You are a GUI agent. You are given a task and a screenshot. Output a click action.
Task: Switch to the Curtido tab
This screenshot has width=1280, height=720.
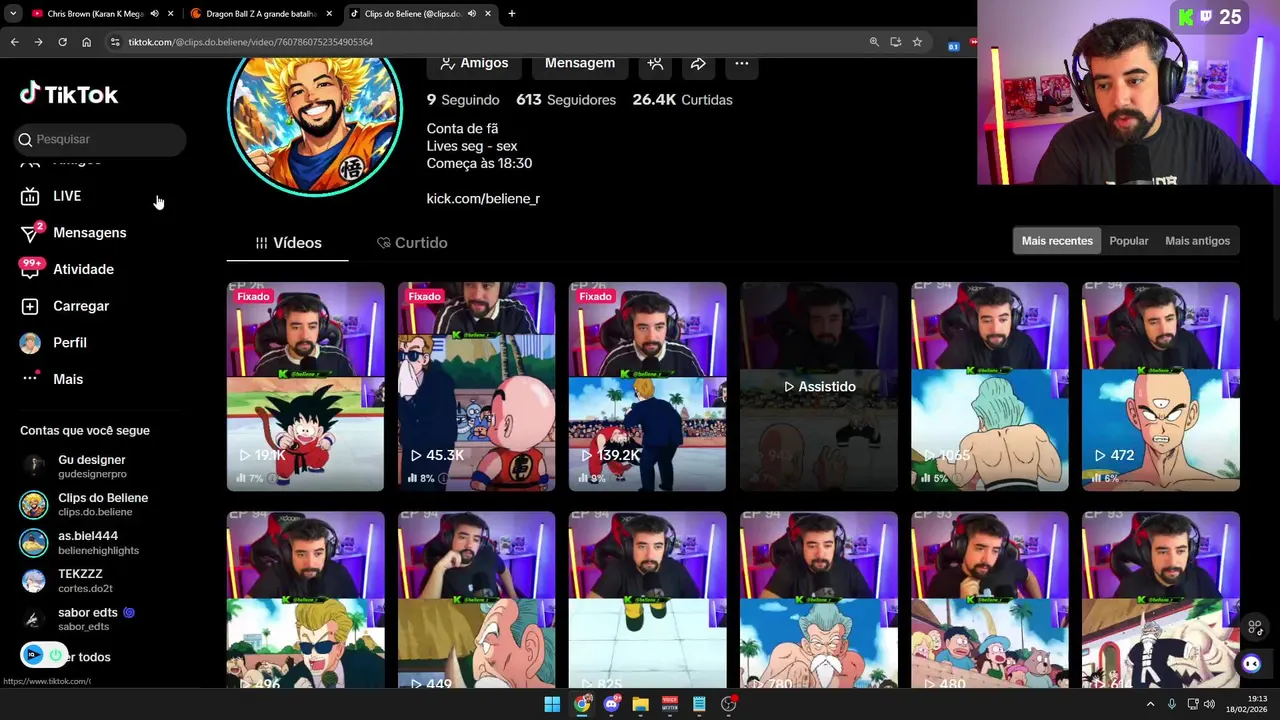[x=412, y=243]
